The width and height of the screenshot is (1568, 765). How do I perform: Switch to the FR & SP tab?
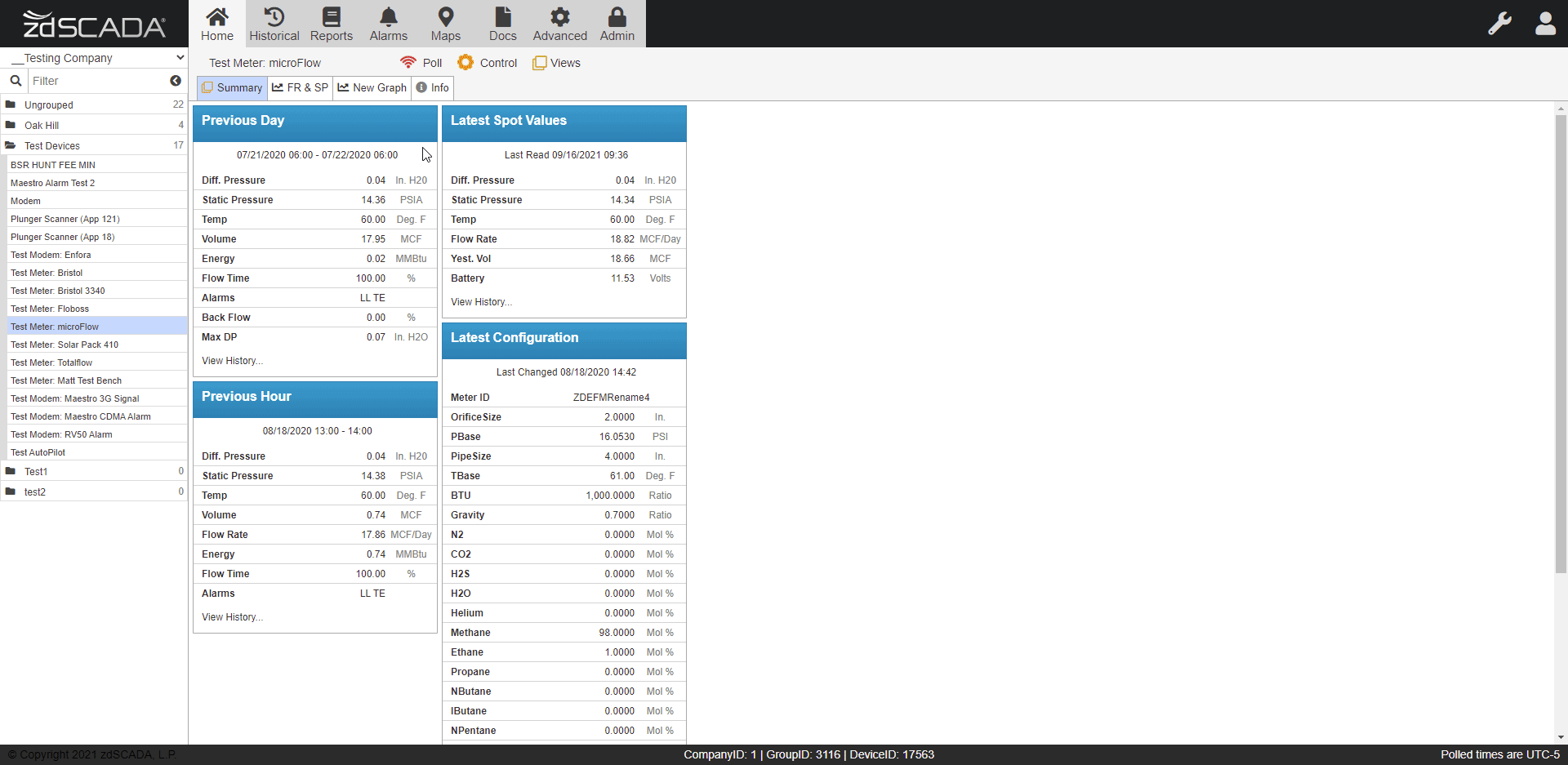click(x=300, y=87)
